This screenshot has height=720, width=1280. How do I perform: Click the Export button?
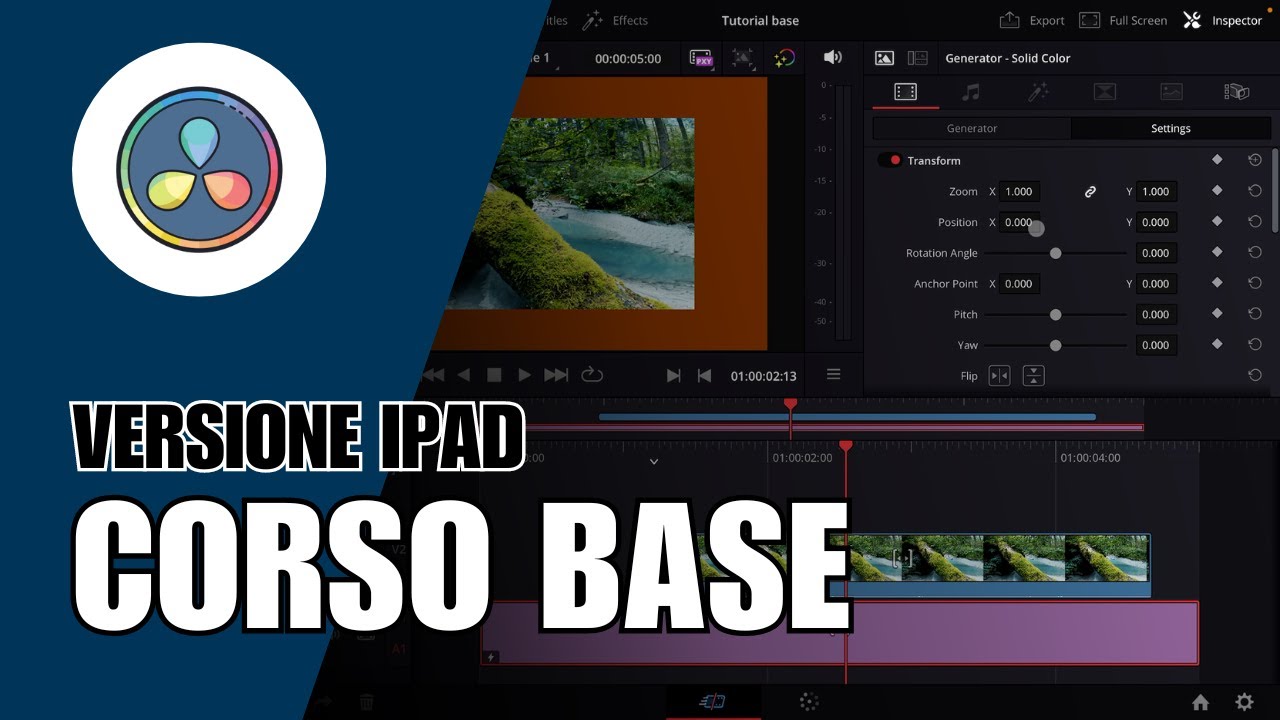pyautogui.click(x=1032, y=20)
